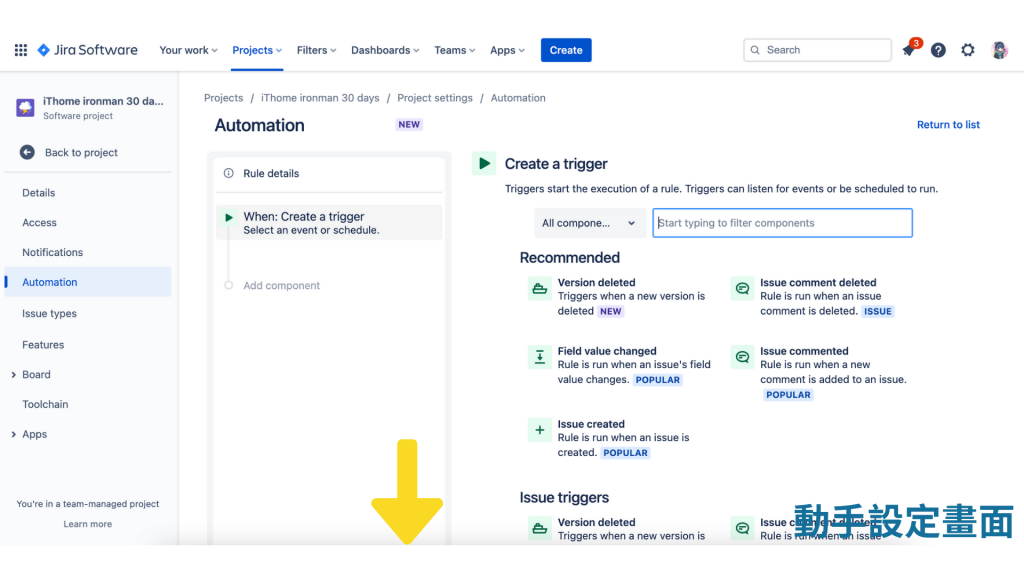1024x576 pixels.
Task: Open the user profile avatar
Action: click(x=999, y=50)
